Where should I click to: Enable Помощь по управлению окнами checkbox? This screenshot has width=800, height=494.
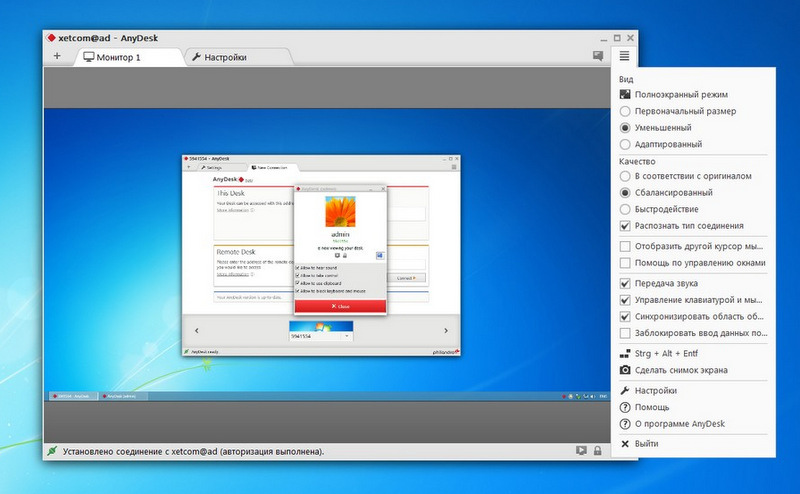[625, 263]
